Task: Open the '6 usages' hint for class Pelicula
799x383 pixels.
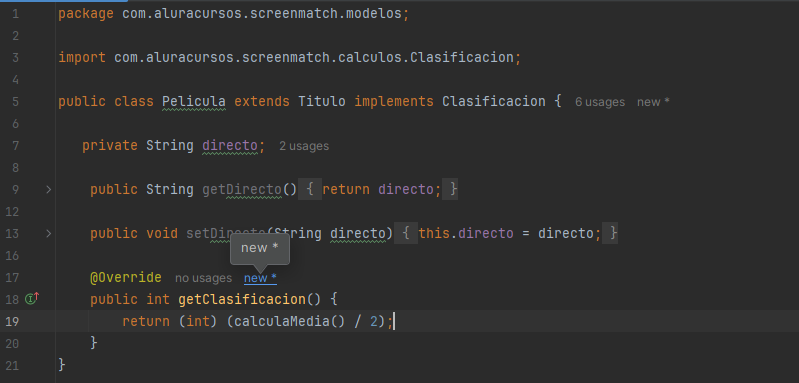Action: point(600,102)
